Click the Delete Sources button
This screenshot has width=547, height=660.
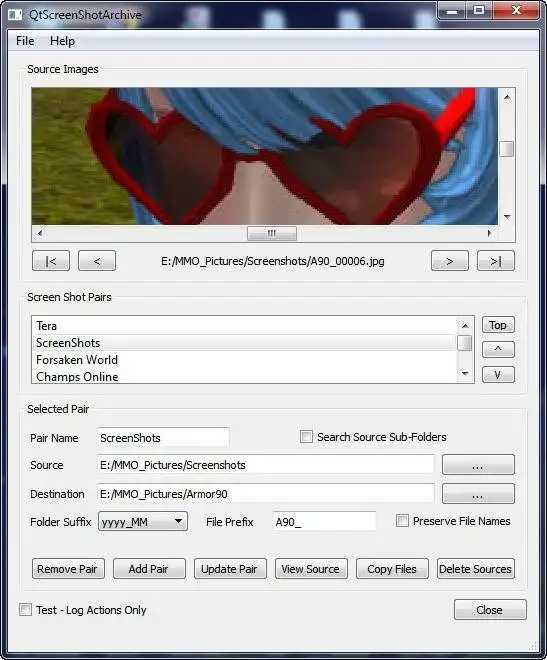475,569
